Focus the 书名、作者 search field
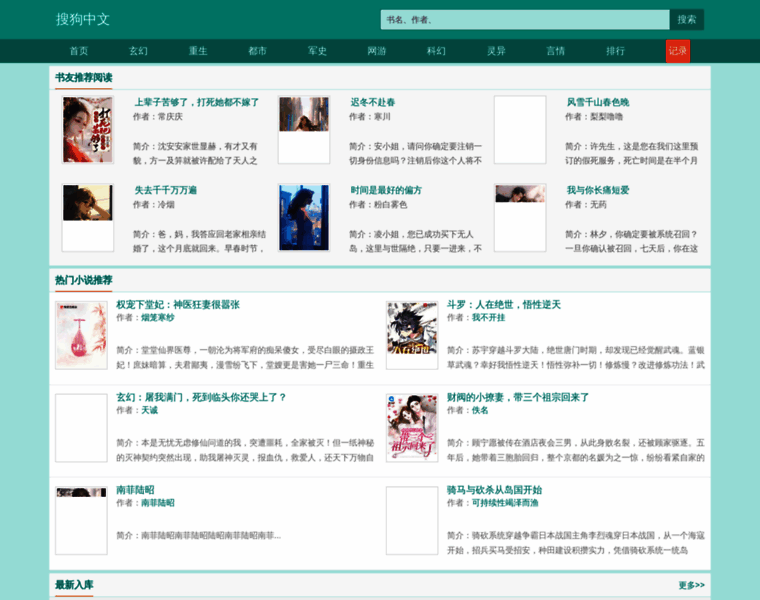Screen dimensions: 760x600 [525, 20]
